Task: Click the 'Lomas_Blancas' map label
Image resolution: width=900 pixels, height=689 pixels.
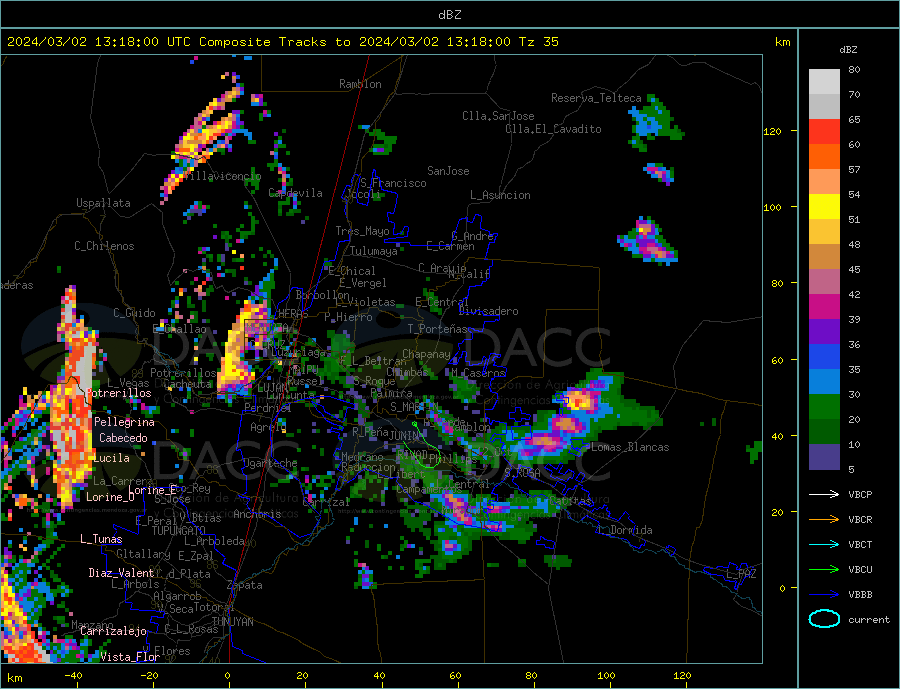Action: click(630, 447)
